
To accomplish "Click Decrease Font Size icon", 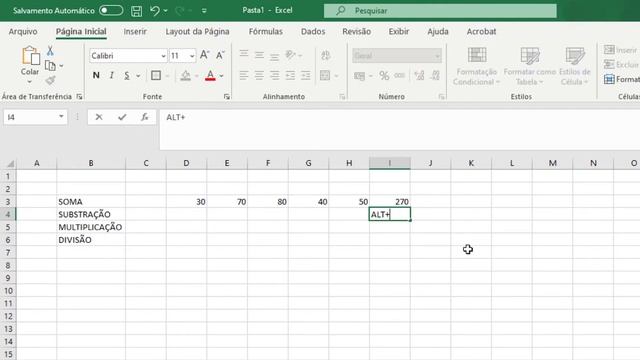I will [x=220, y=55].
